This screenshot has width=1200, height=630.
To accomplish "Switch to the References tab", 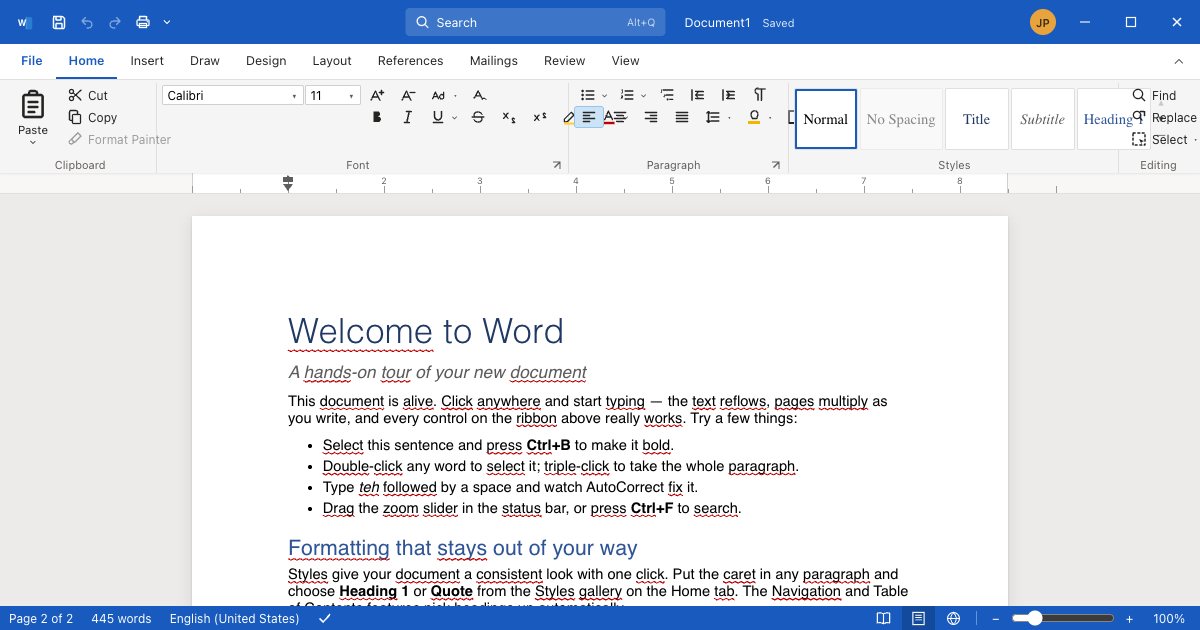I will (x=410, y=61).
